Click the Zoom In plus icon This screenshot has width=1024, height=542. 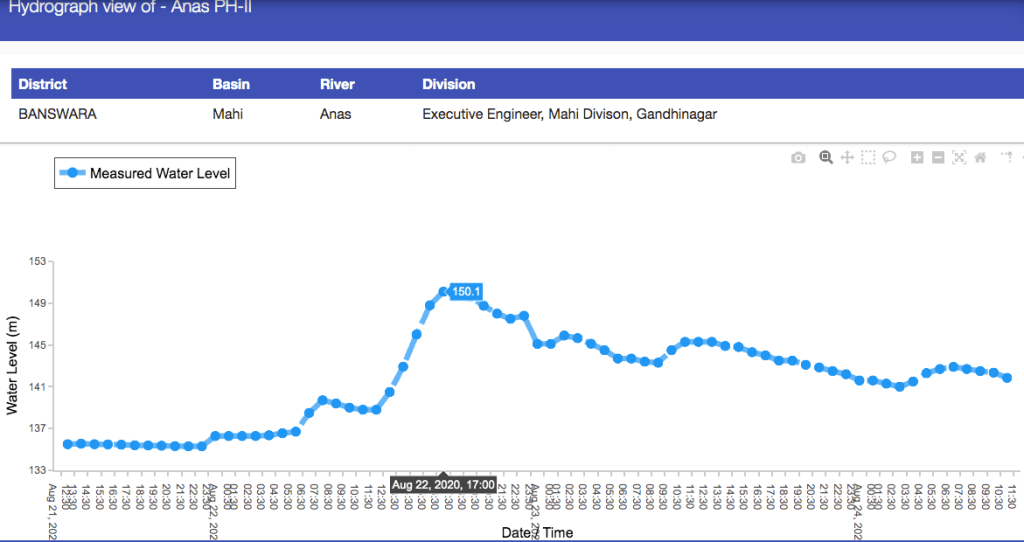pyautogui.click(x=917, y=157)
